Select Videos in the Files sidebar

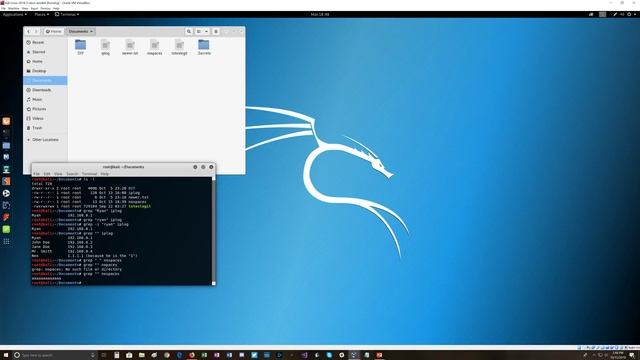coord(45,118)
